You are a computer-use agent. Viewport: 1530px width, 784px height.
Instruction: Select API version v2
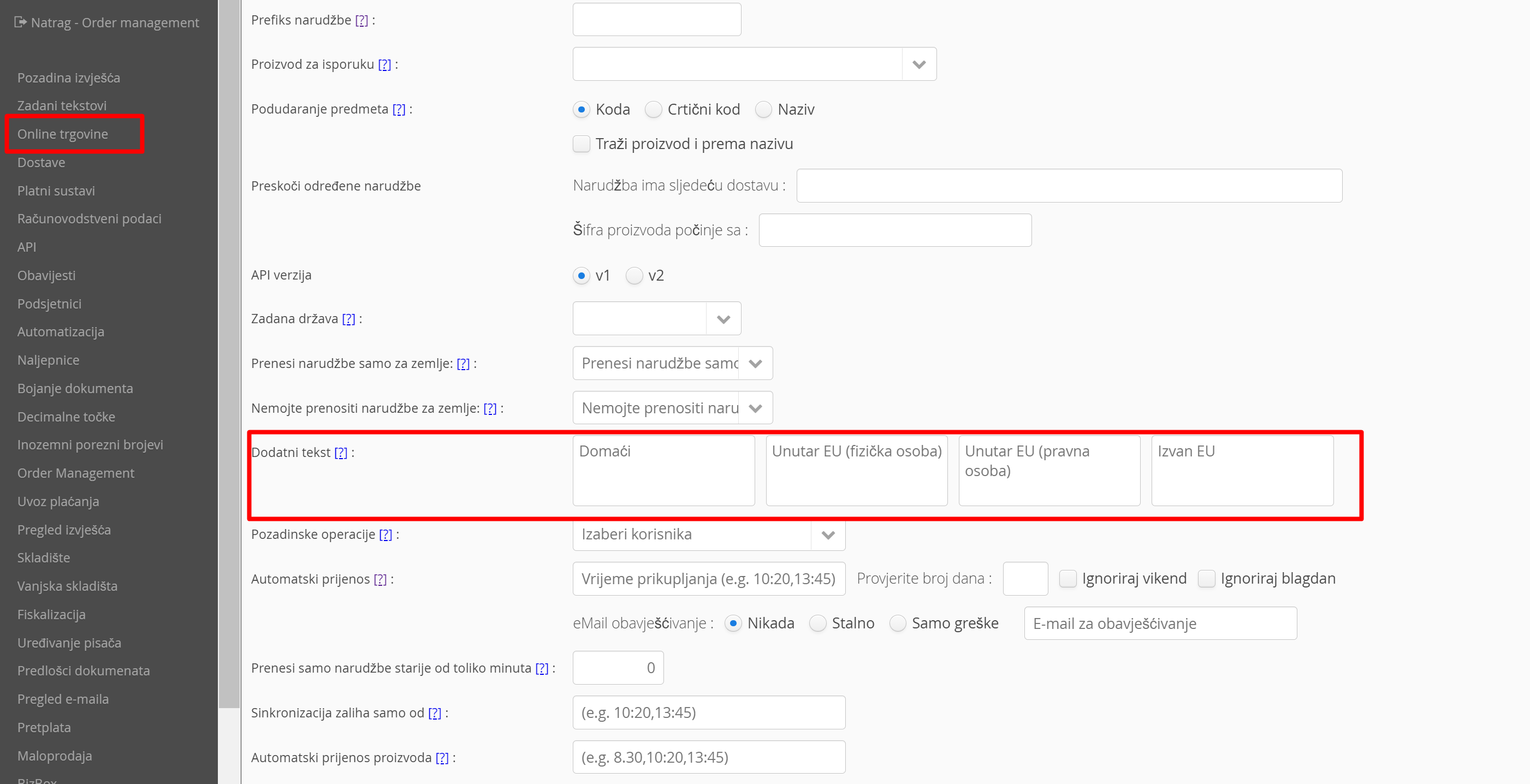634,276
